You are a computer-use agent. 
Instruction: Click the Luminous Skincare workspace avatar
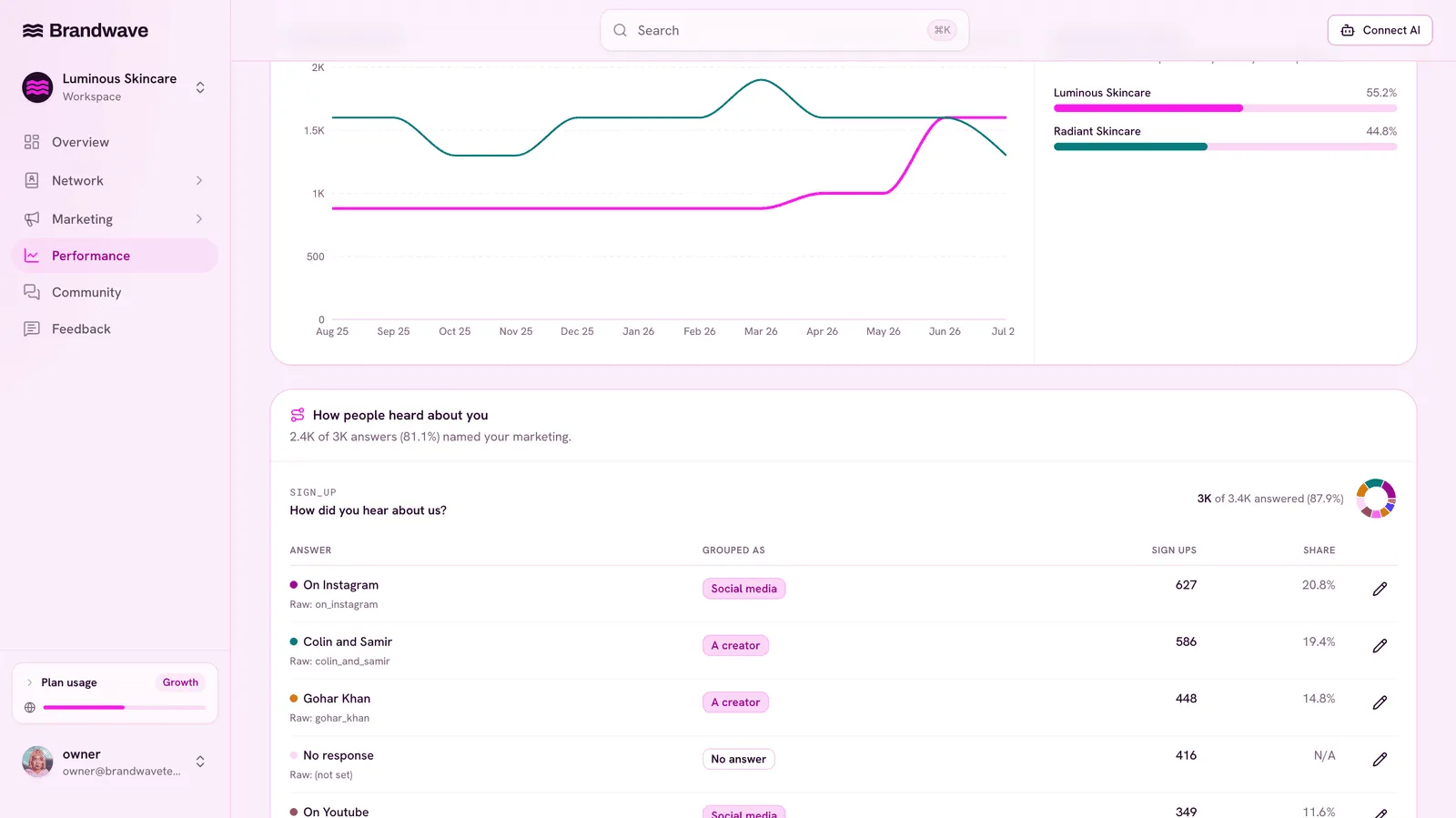tap(37, 87)
